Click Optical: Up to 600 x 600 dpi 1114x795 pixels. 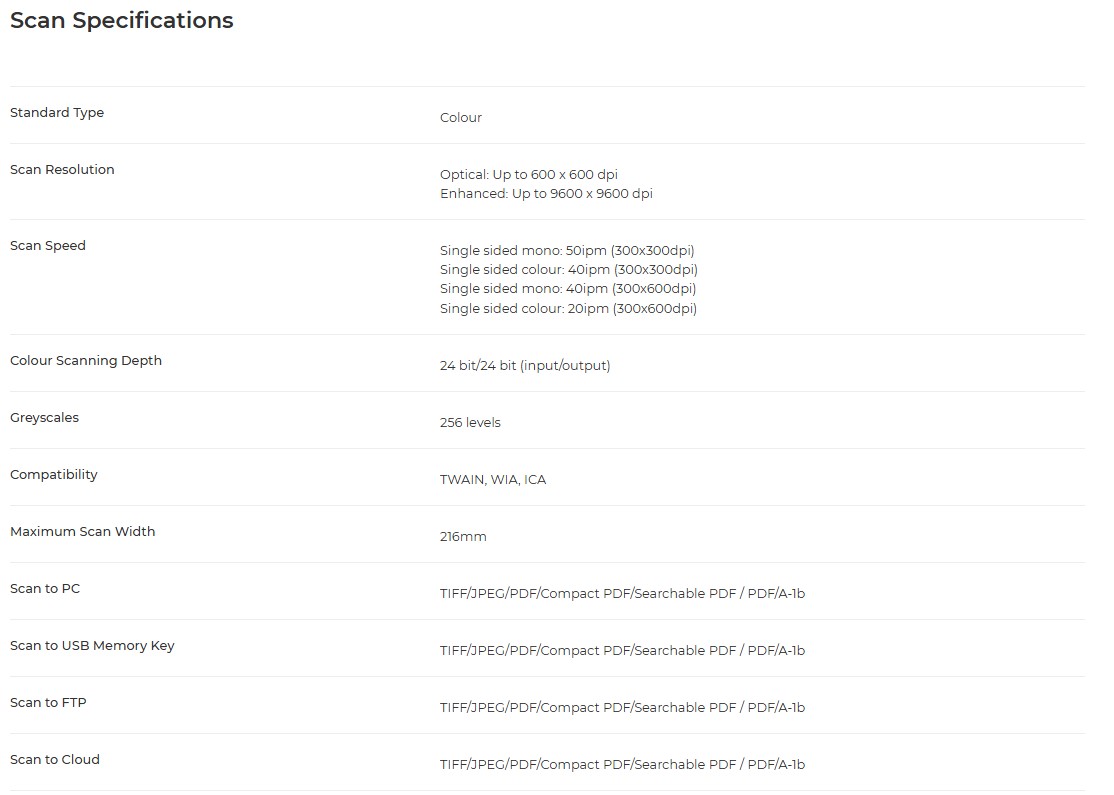click(x=529, y=174)
